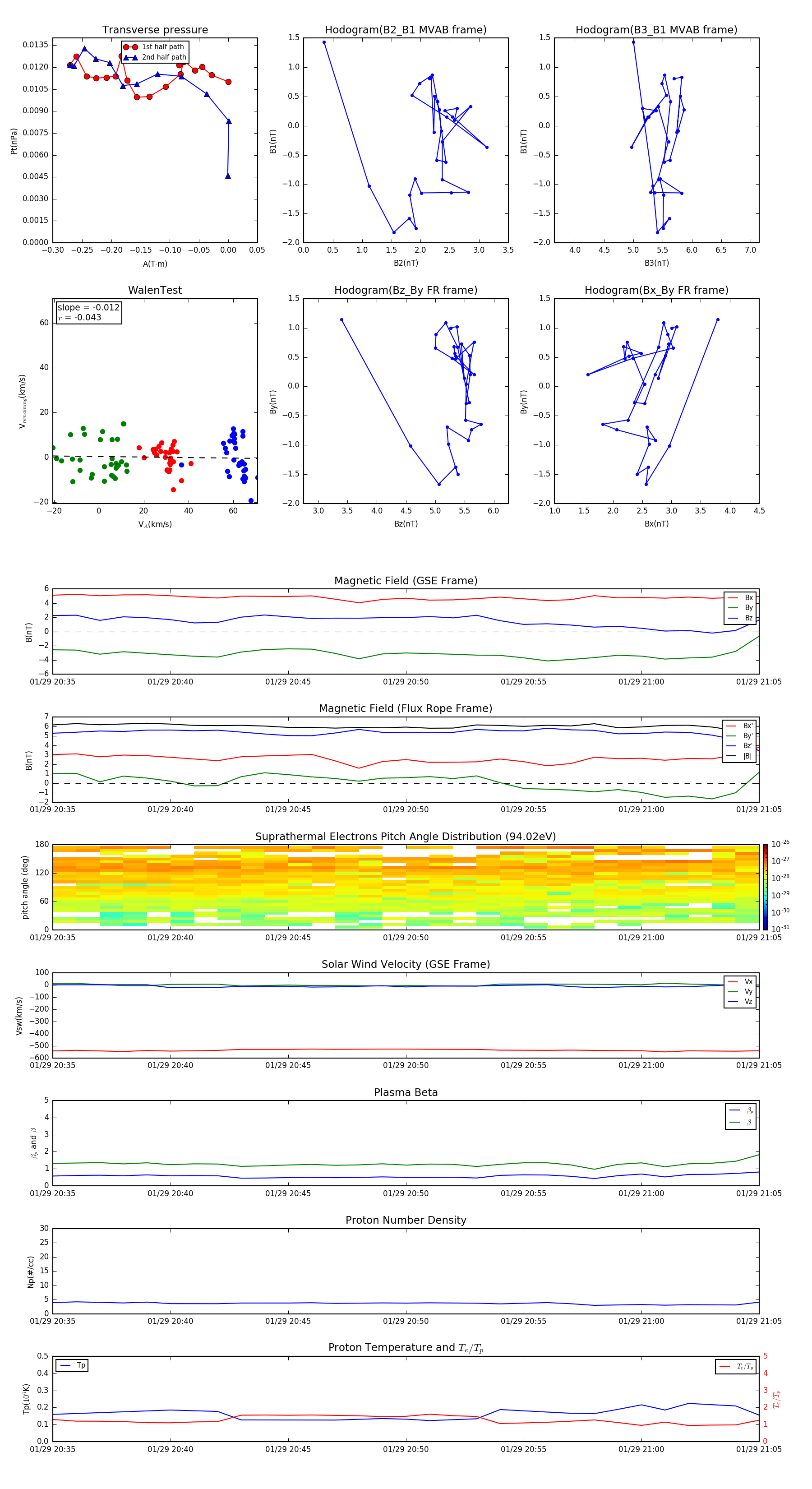The image size is (812, 1489).
Task: Click the 'Proton Temperature and Te/Tp' title
Action: (x=406, y=1347)
